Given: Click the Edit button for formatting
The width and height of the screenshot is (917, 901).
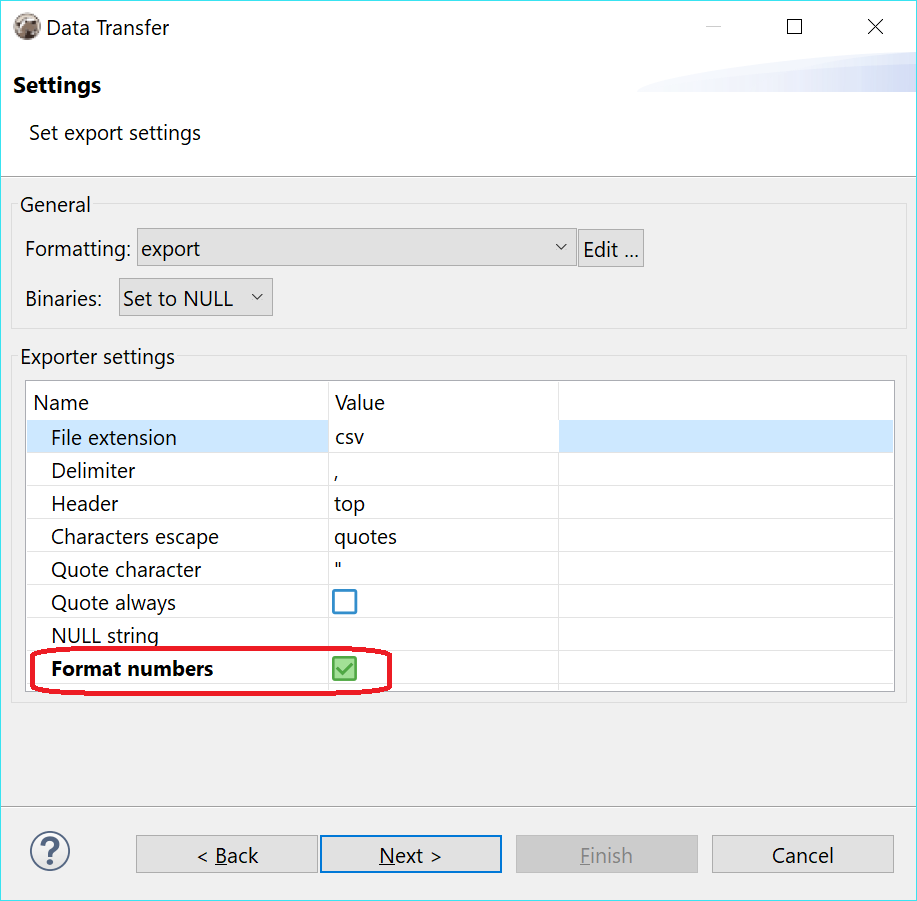Looking at the screenshot, I should [610, 247].
